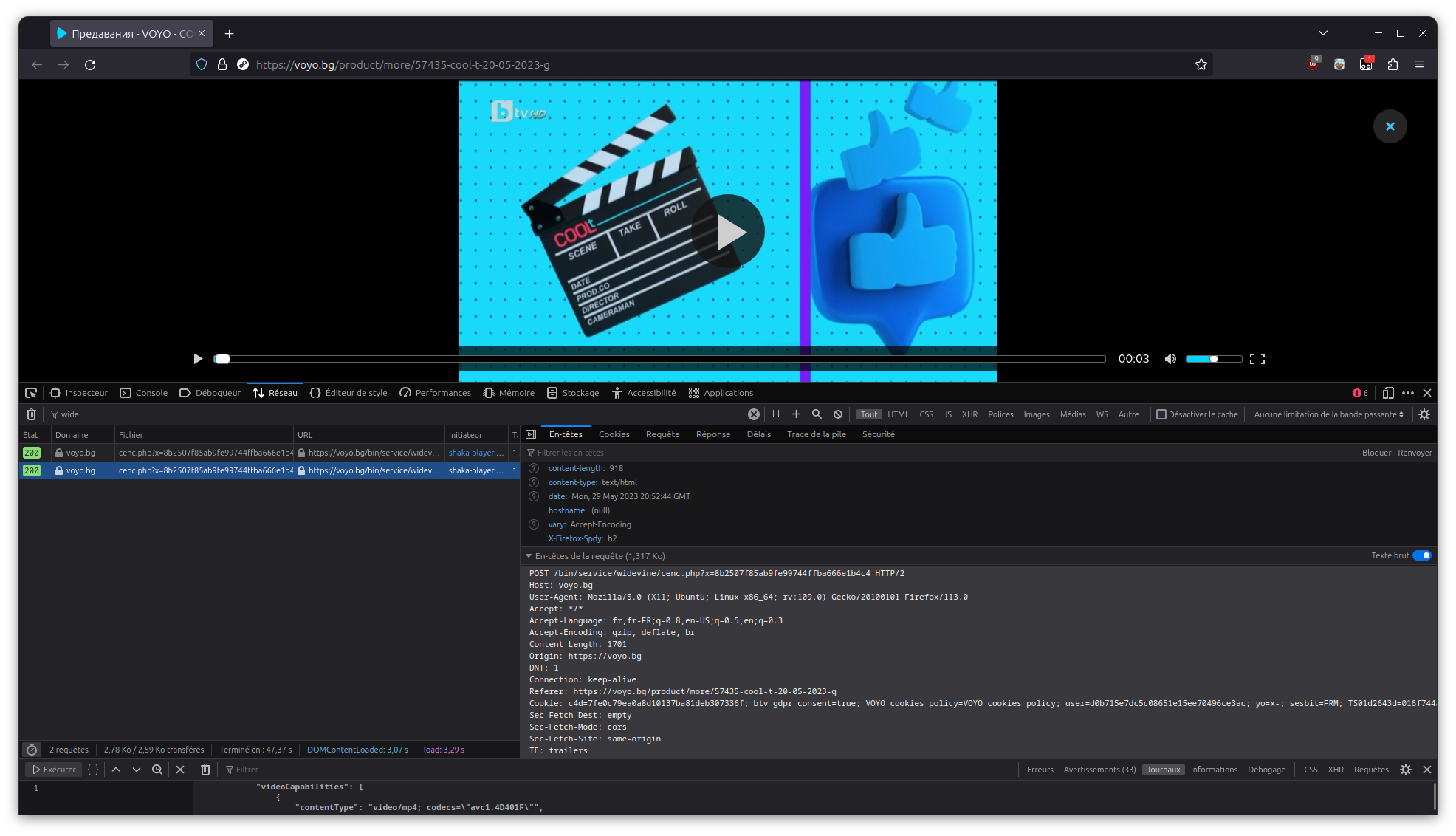The height and width of the screenshot is (836, 1456).
Task: Filter requests by WS type
Action: 1102,414
